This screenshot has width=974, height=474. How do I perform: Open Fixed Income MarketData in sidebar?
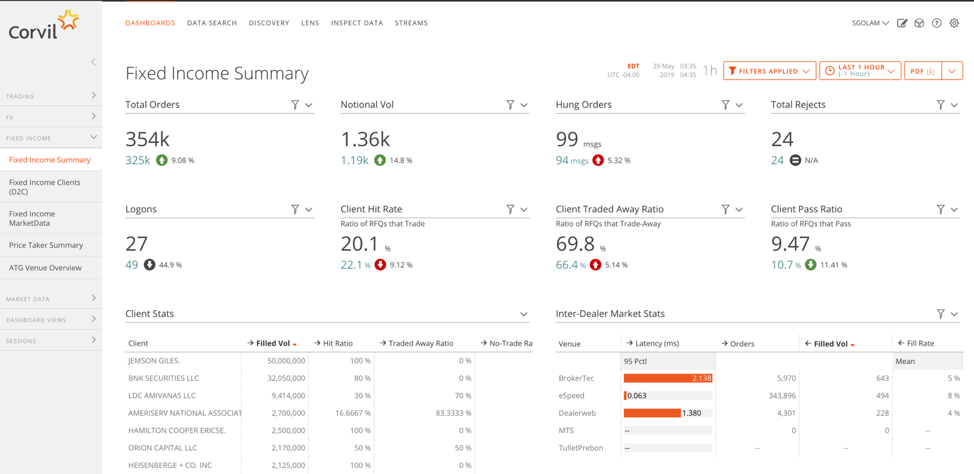51,218
